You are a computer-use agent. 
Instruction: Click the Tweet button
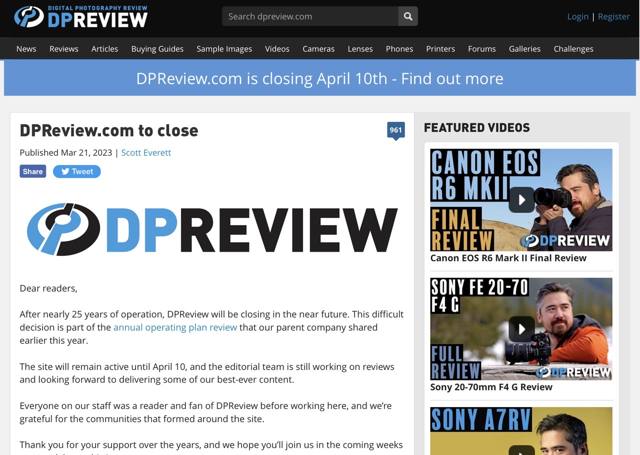coord(76,171)
